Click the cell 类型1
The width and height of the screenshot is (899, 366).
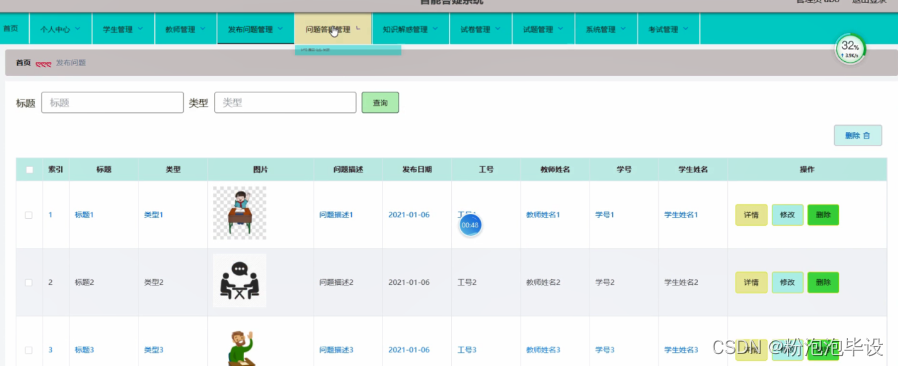point(154,215)
